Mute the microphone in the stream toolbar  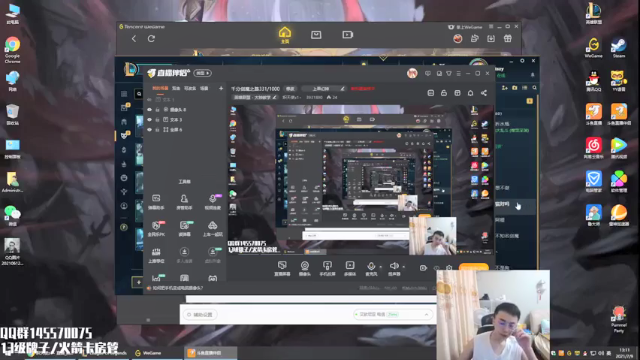tap(371, 269)
